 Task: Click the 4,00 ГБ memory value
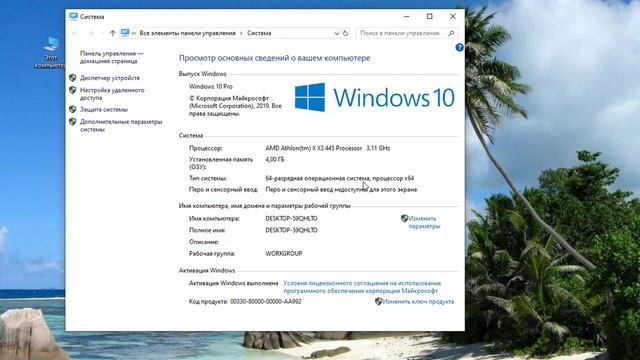coord(275,160)
